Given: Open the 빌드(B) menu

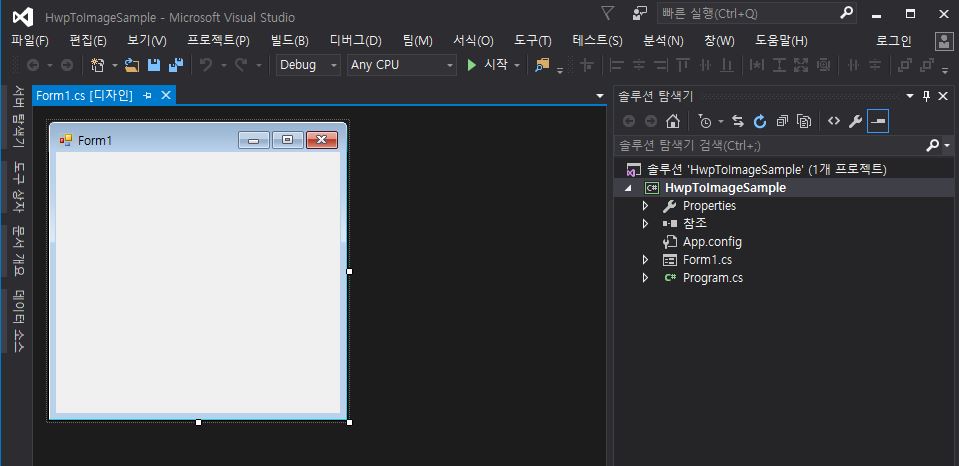Looking at the screenshot, I should (x=290, y=41).
